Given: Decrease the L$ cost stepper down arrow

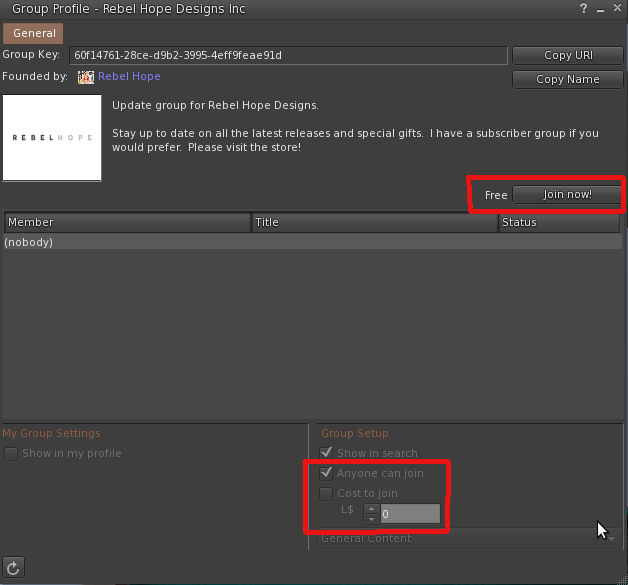Looking at the screenshot, I should click(x=371, y=519).
